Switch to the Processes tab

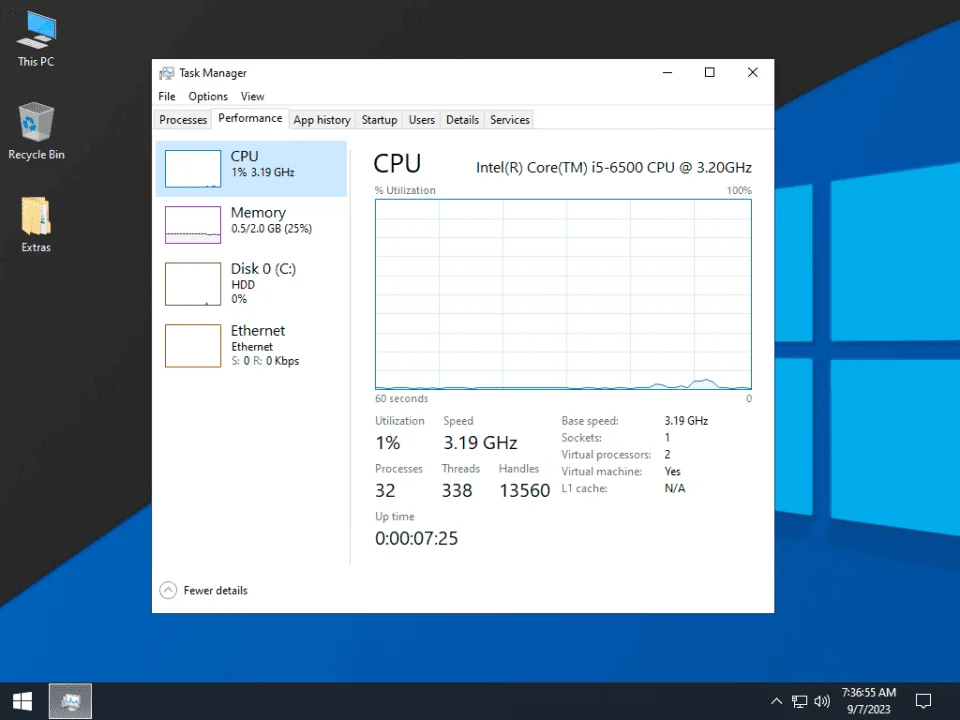click(183, 120)
